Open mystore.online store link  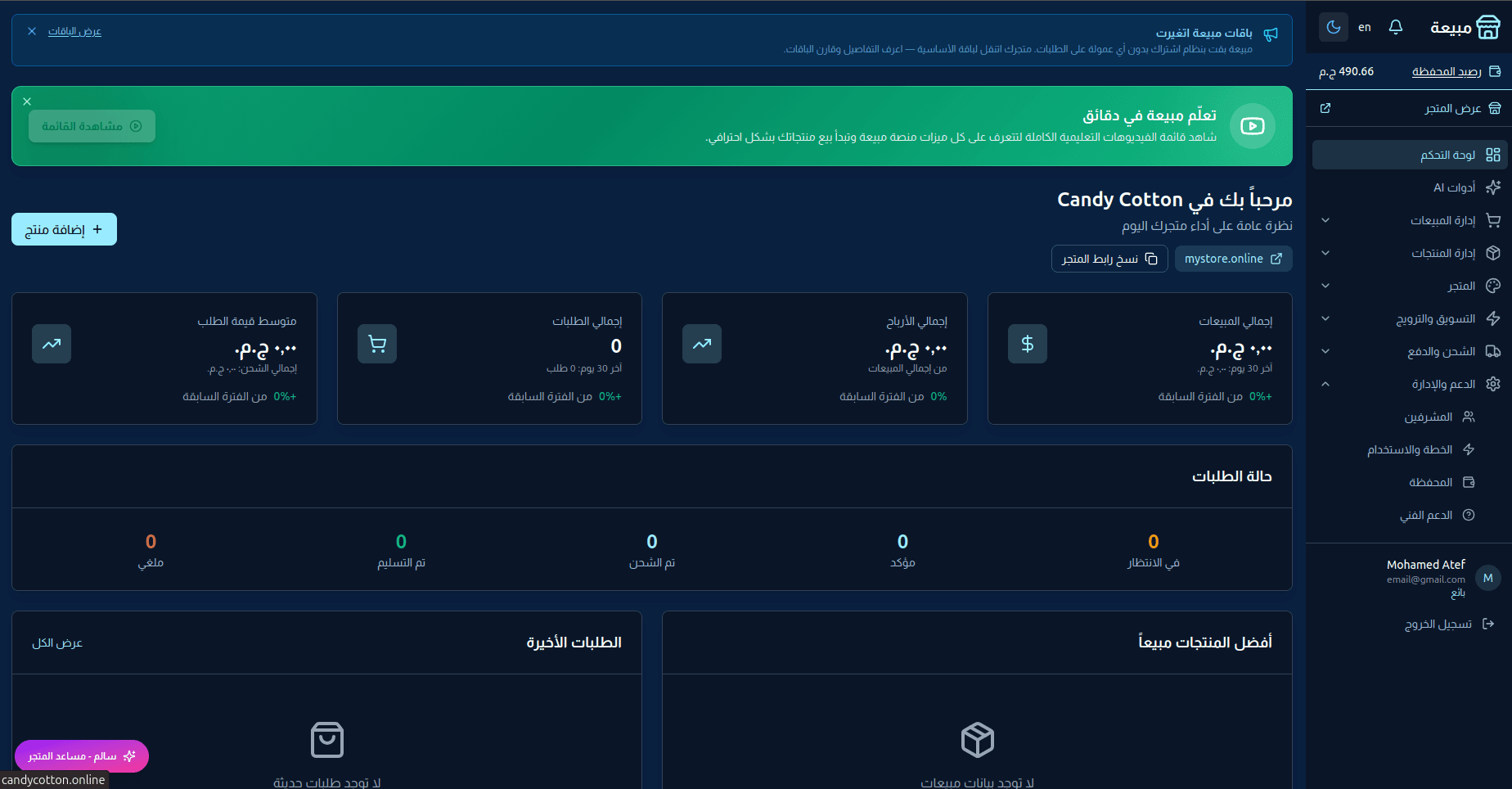point(1233,259)
